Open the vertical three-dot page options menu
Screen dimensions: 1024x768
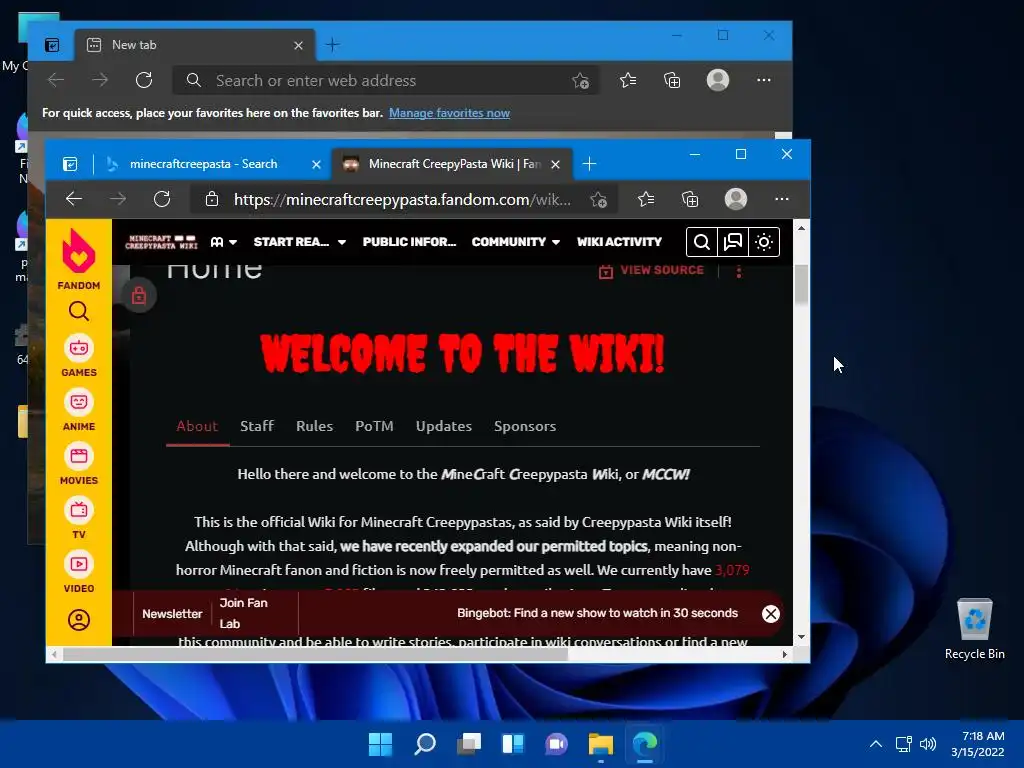(739, 272)
